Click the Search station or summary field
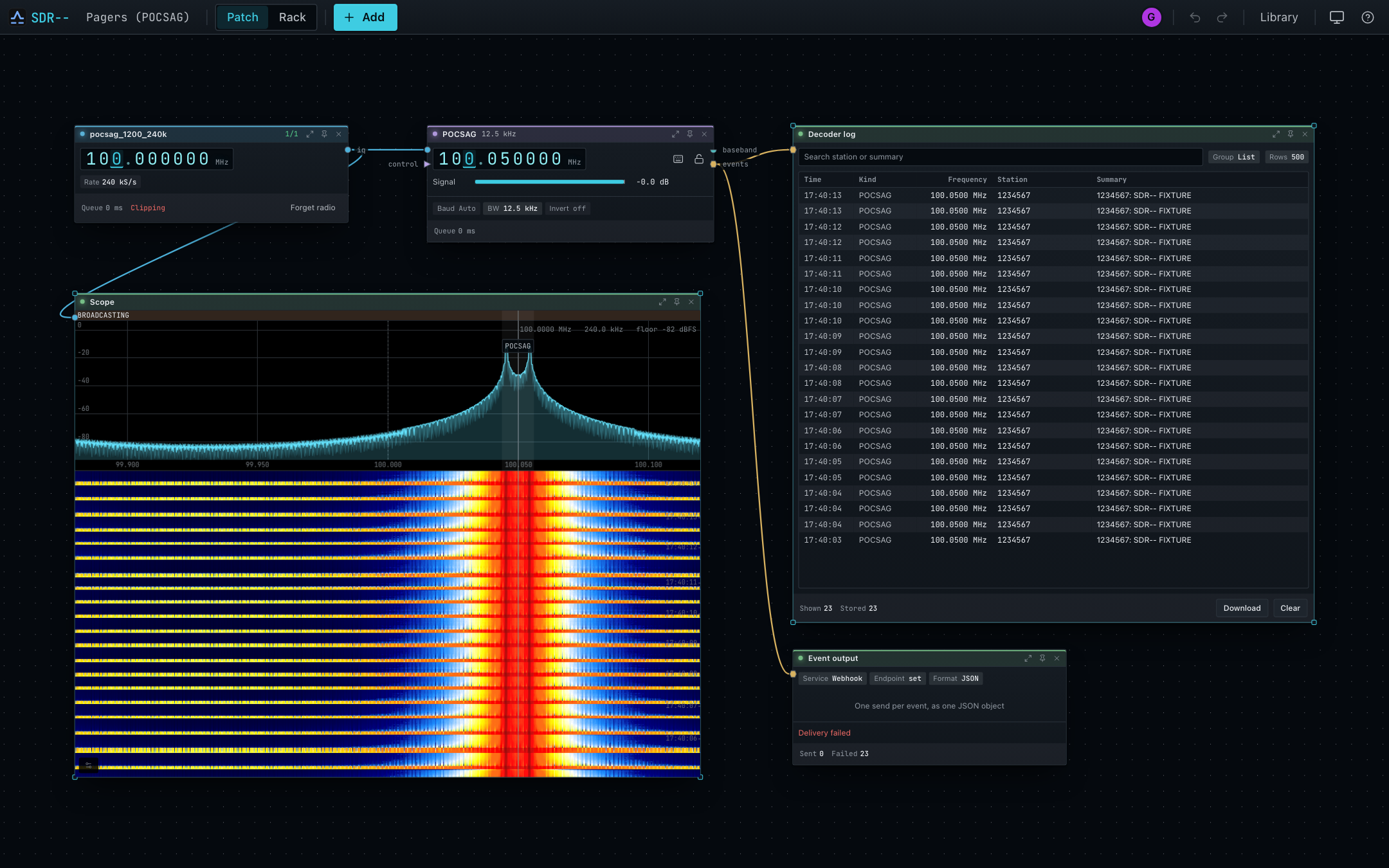The image size is (1389, 868). pos(1000,157)
